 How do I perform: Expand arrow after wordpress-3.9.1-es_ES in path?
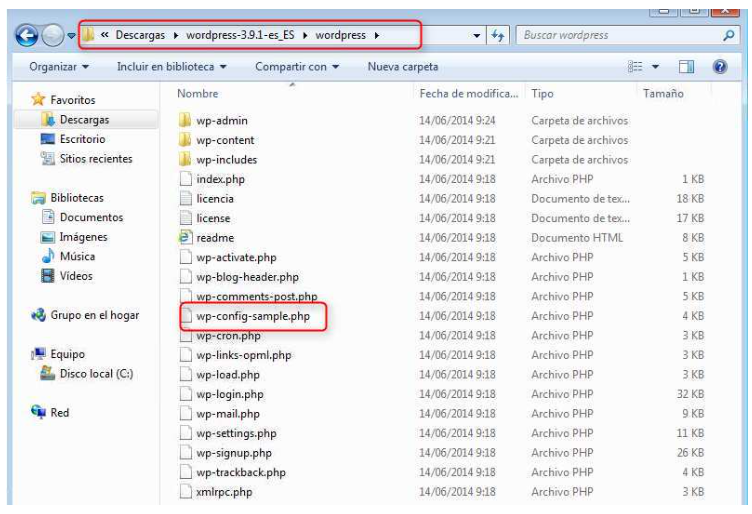tap(305, 35)
